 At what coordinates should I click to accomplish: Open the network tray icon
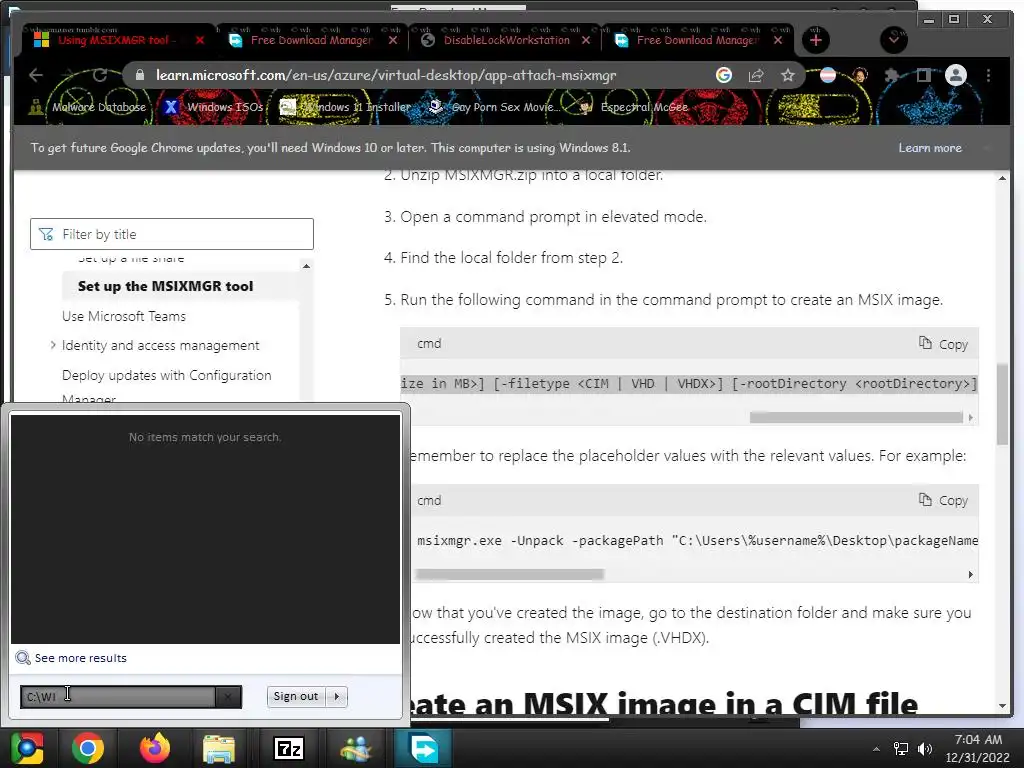(901, 749)
